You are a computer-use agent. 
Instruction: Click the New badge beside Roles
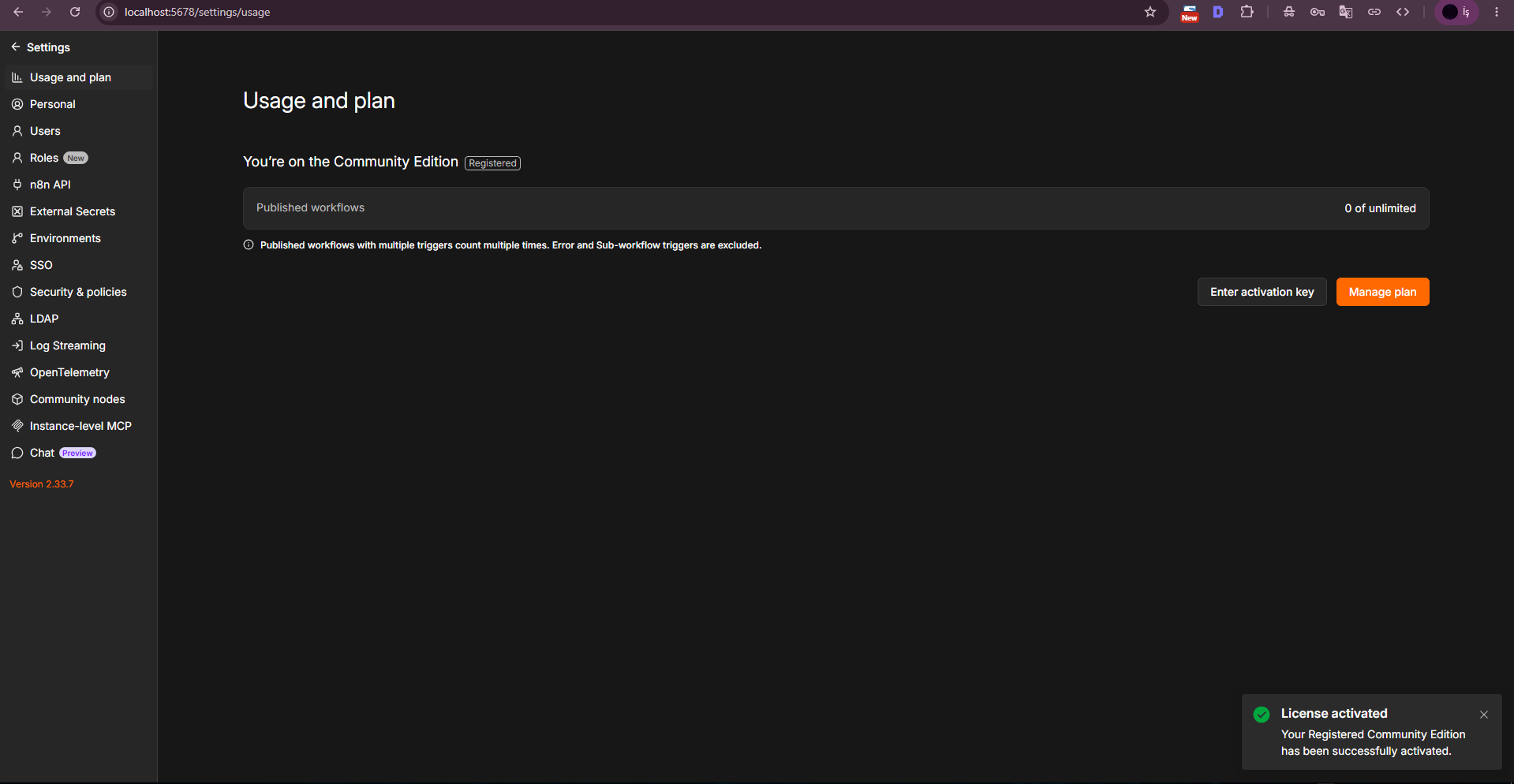76,158
